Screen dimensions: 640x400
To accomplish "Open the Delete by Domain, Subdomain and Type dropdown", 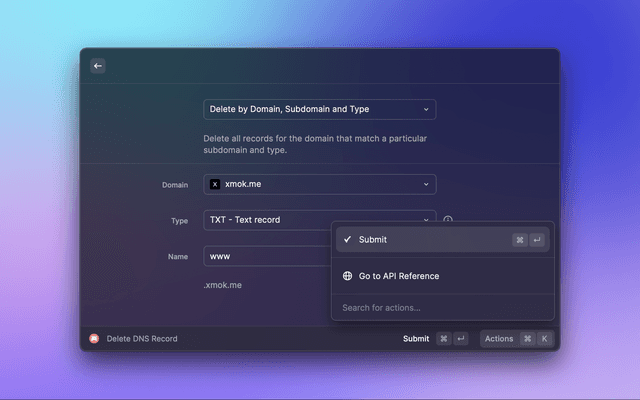I will [x=319, y=109].
